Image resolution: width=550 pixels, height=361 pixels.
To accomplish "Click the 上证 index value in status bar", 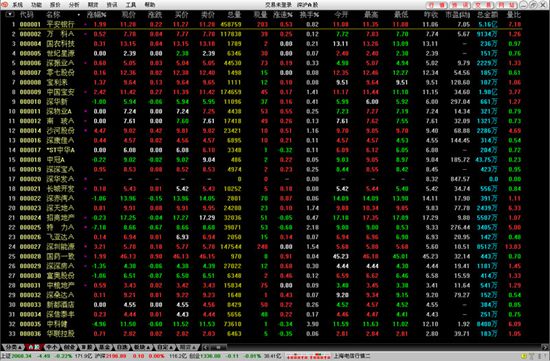I will (x=22, y=356).
